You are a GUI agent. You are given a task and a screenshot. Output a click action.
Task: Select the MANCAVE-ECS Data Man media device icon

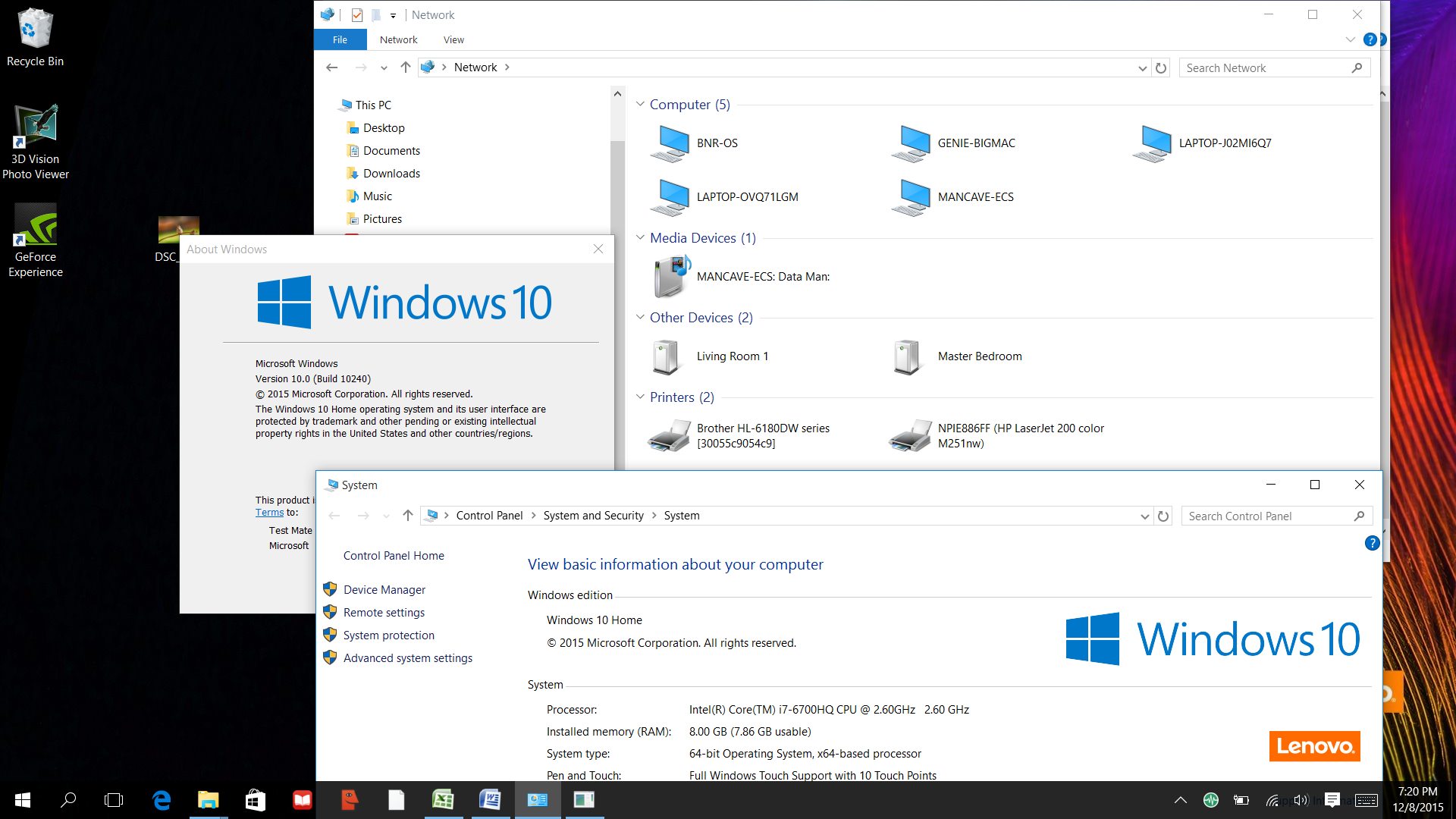point(671,277)
